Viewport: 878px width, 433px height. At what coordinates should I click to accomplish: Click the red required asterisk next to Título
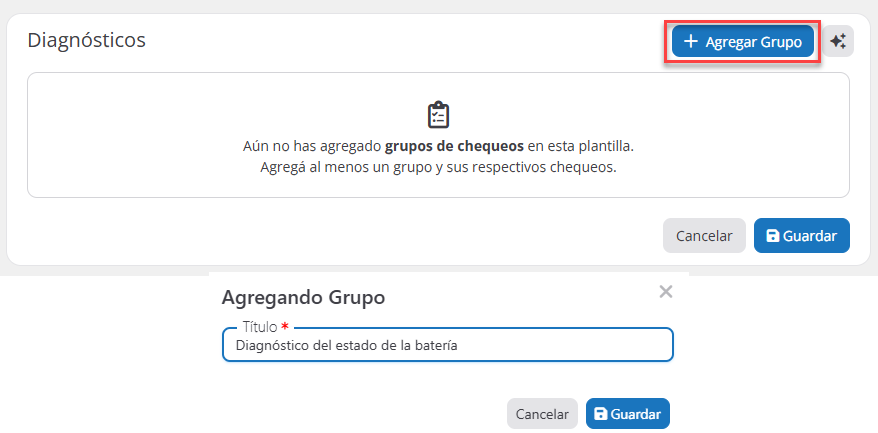285,327
